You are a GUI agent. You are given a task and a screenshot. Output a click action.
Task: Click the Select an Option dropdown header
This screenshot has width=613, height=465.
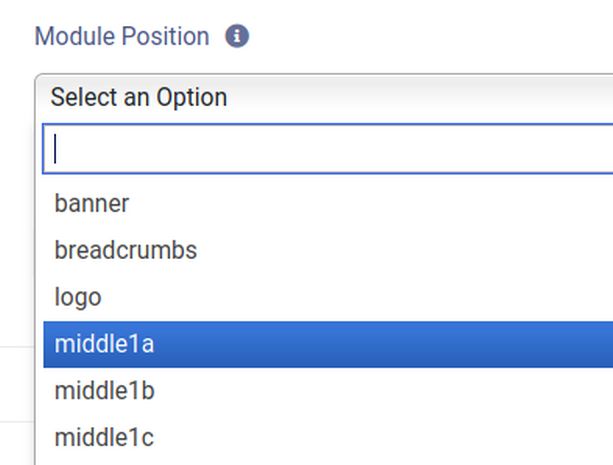click(324, 97)
